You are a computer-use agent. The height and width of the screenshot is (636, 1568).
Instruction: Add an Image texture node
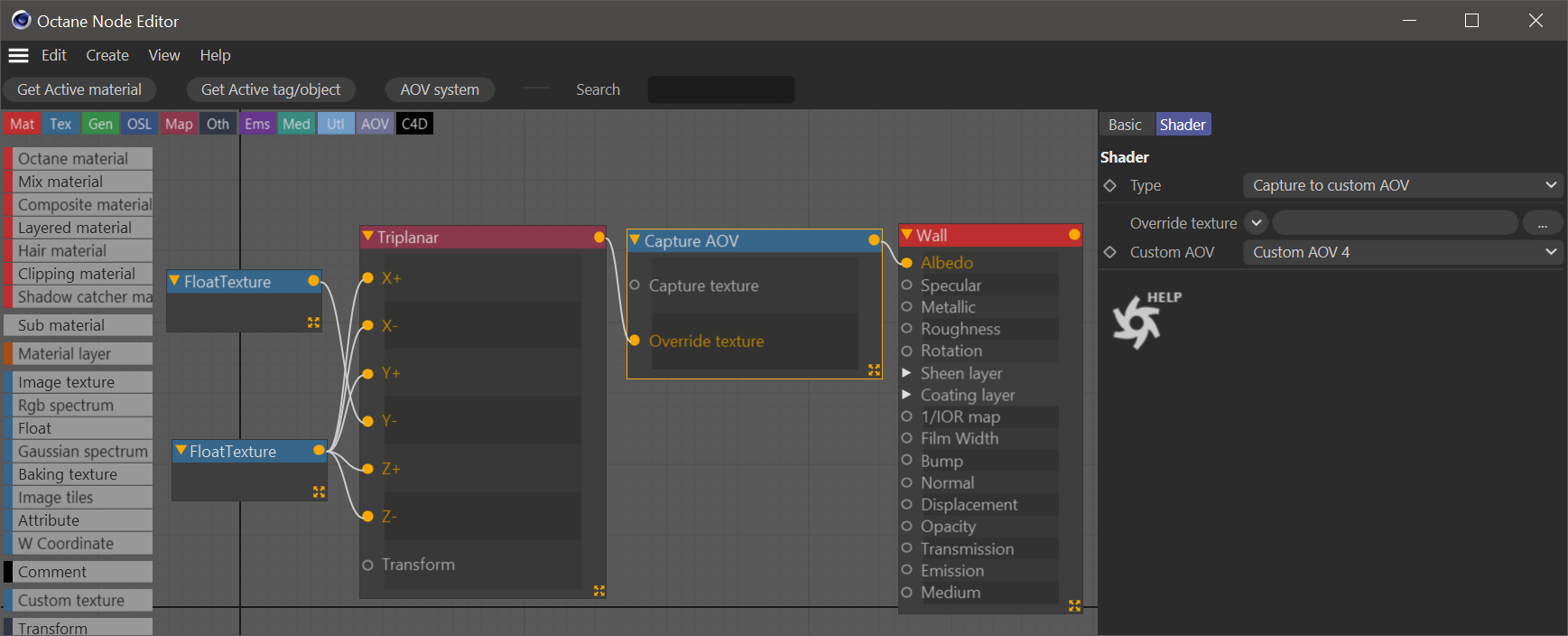(79, 382)
